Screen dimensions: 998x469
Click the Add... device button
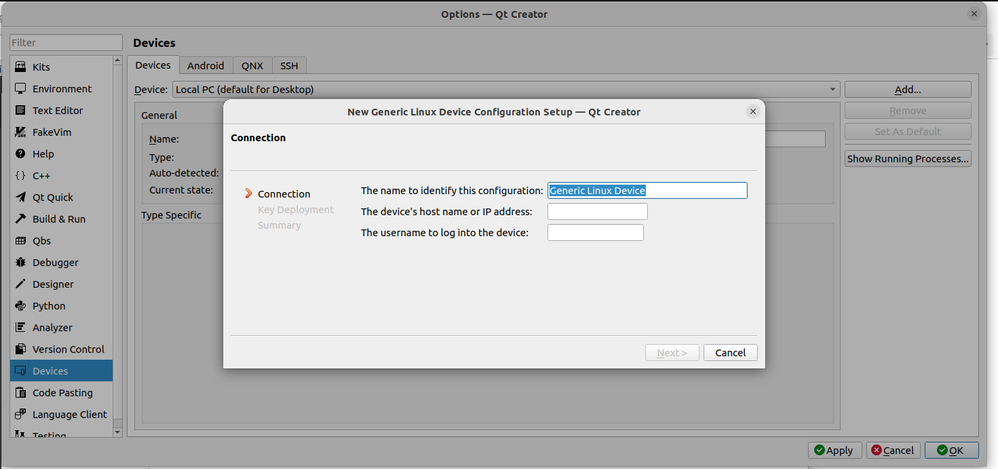point(908,90)
